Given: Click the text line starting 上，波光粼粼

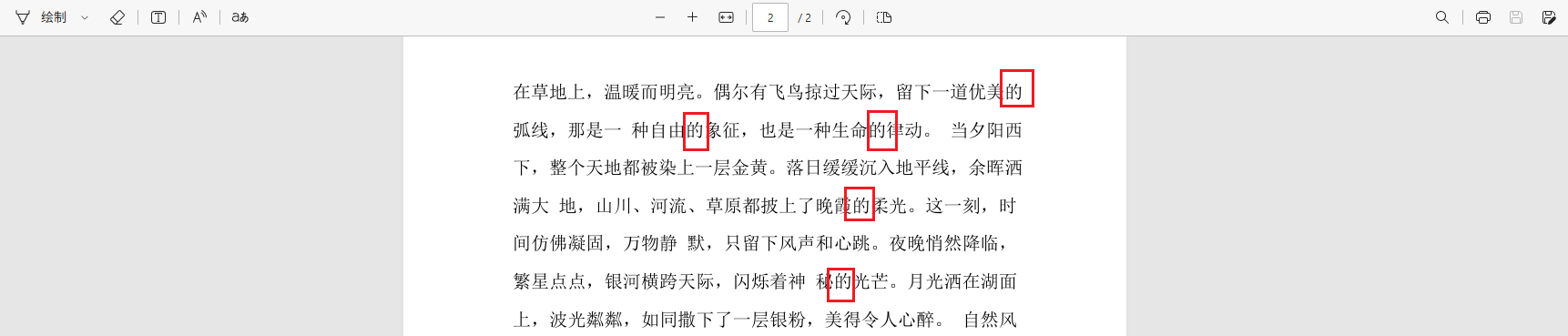Looking at the screenshot, I should pyautogui.click(x=765, y=320).
